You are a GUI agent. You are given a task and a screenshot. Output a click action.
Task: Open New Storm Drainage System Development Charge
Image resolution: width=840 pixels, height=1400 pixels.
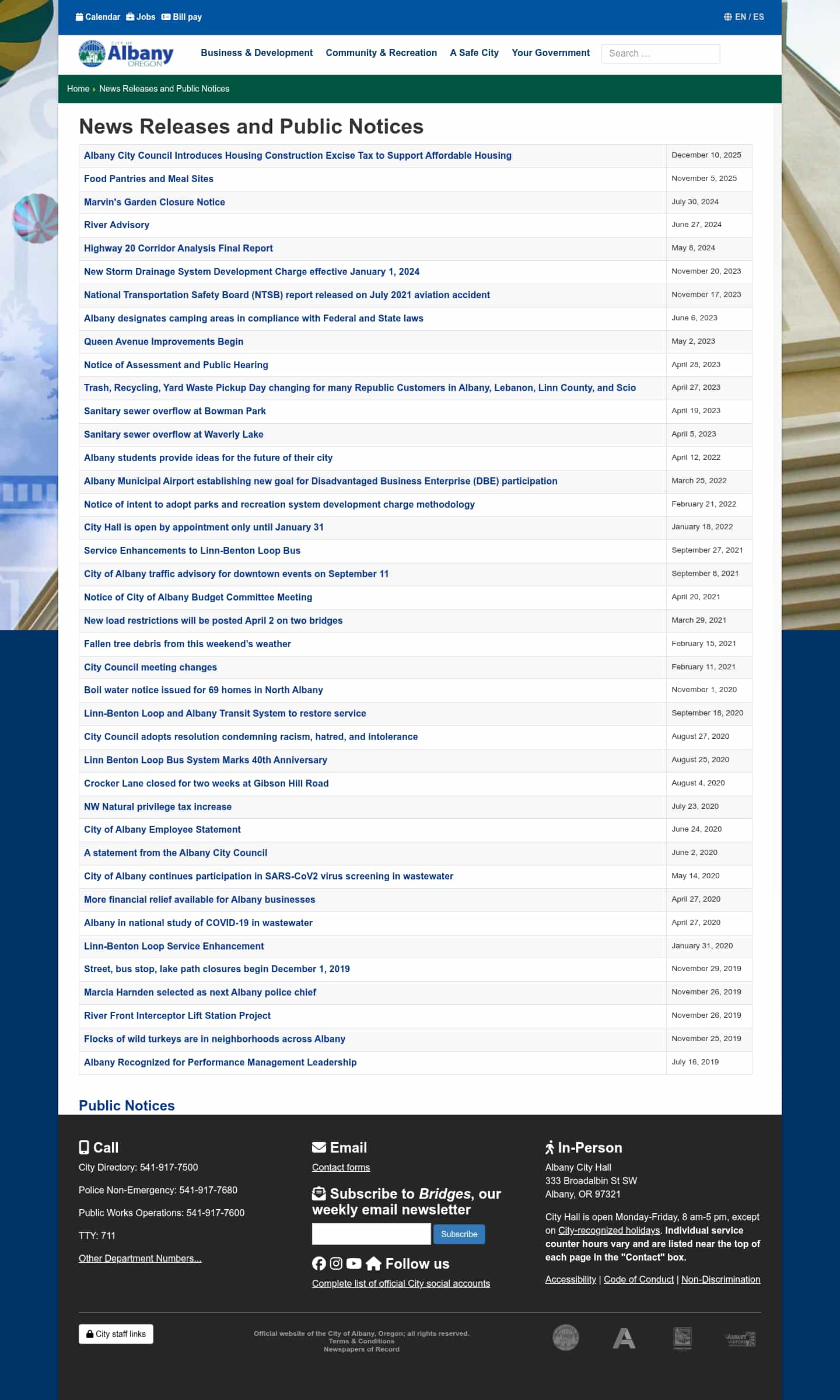(251, 272)
